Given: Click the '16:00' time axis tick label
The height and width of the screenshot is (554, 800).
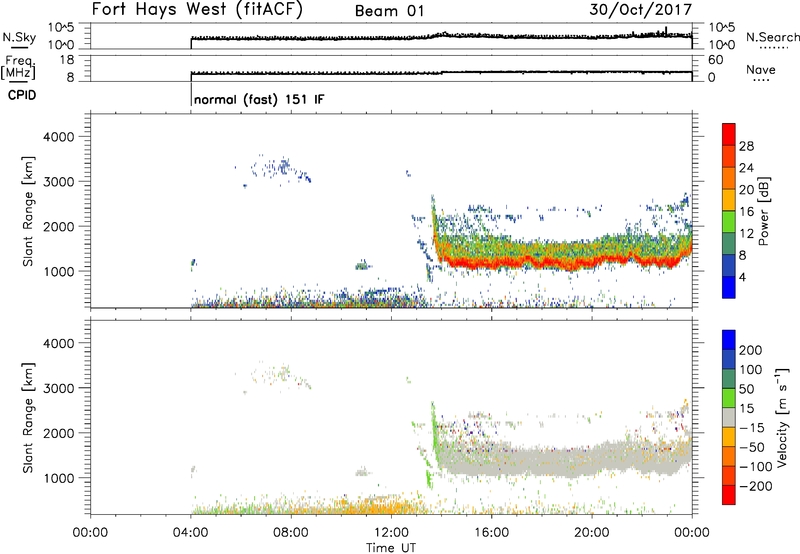Looking at the screenshot, I should point(491,532).
